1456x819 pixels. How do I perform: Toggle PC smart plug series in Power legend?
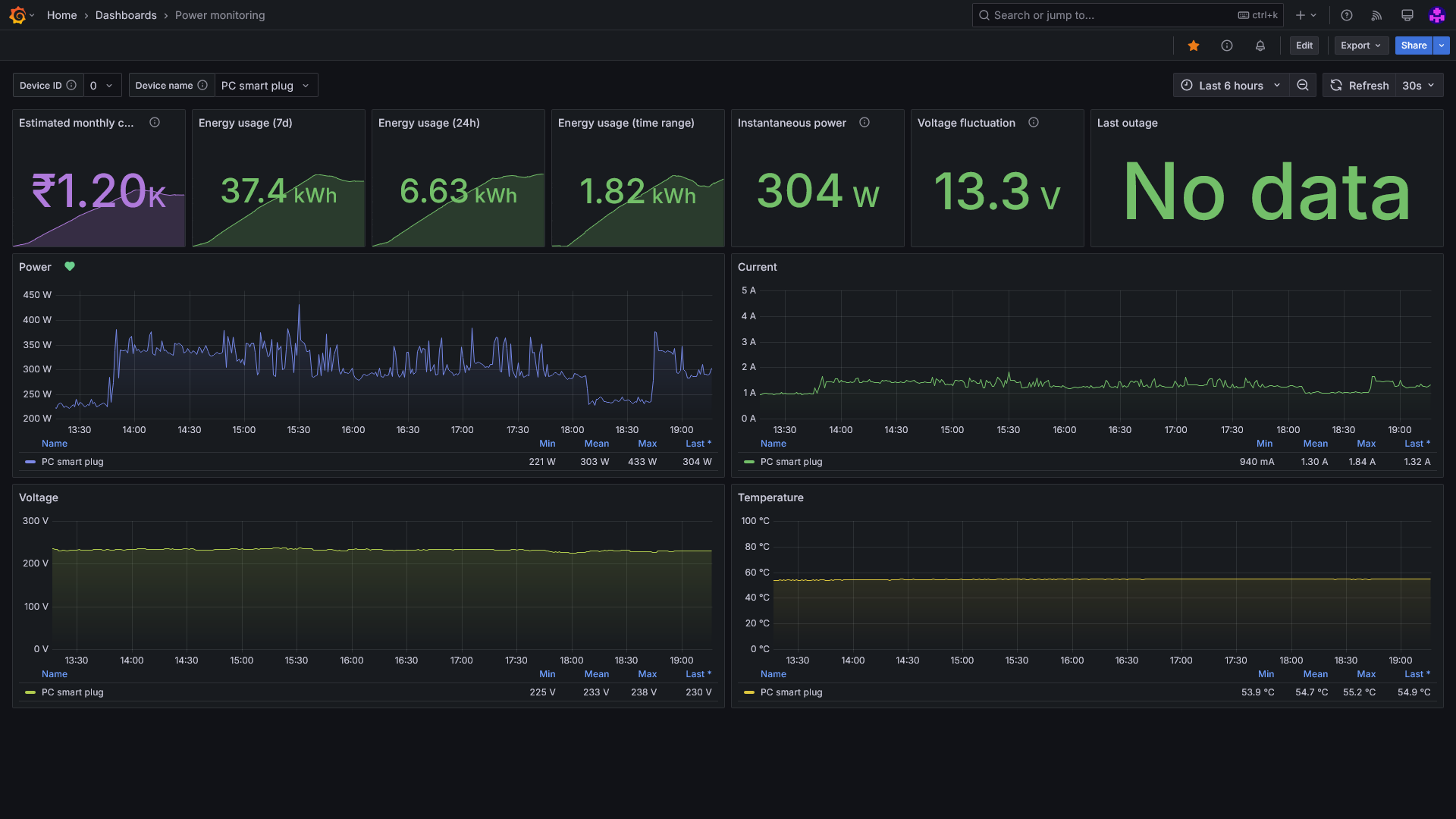(72, 462)
